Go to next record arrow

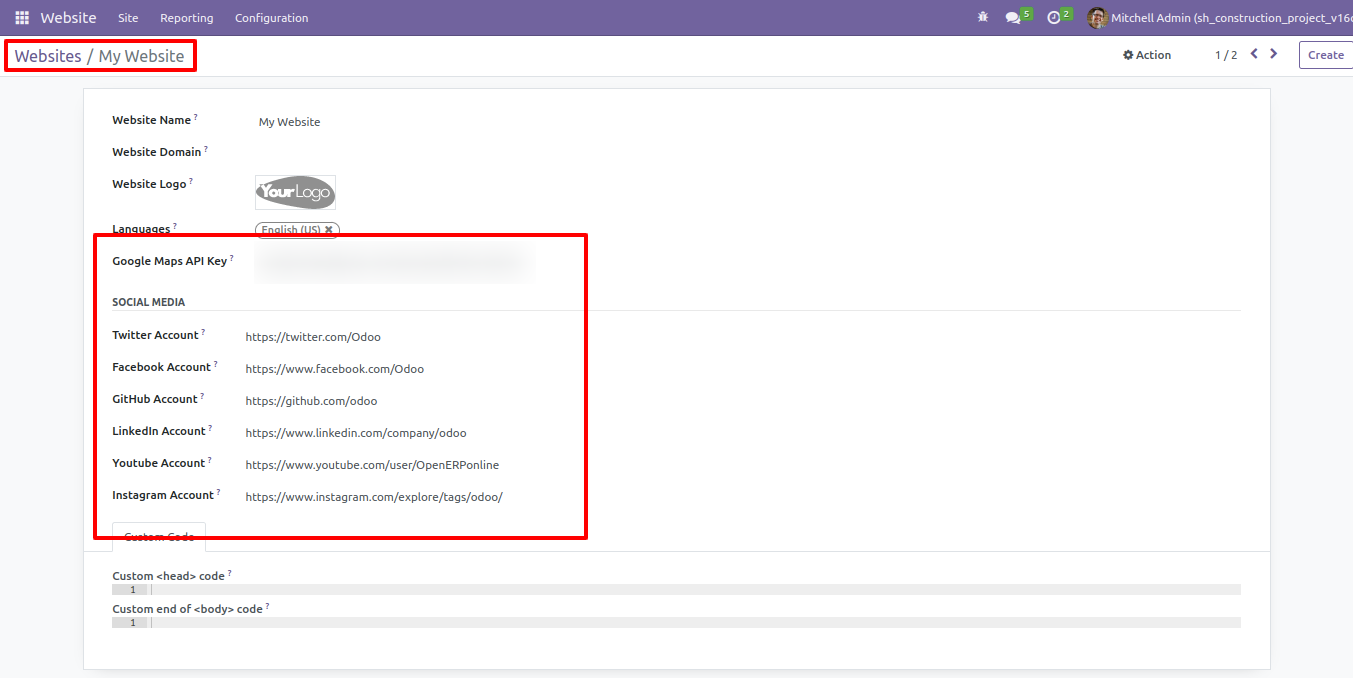click(1273, 54)
